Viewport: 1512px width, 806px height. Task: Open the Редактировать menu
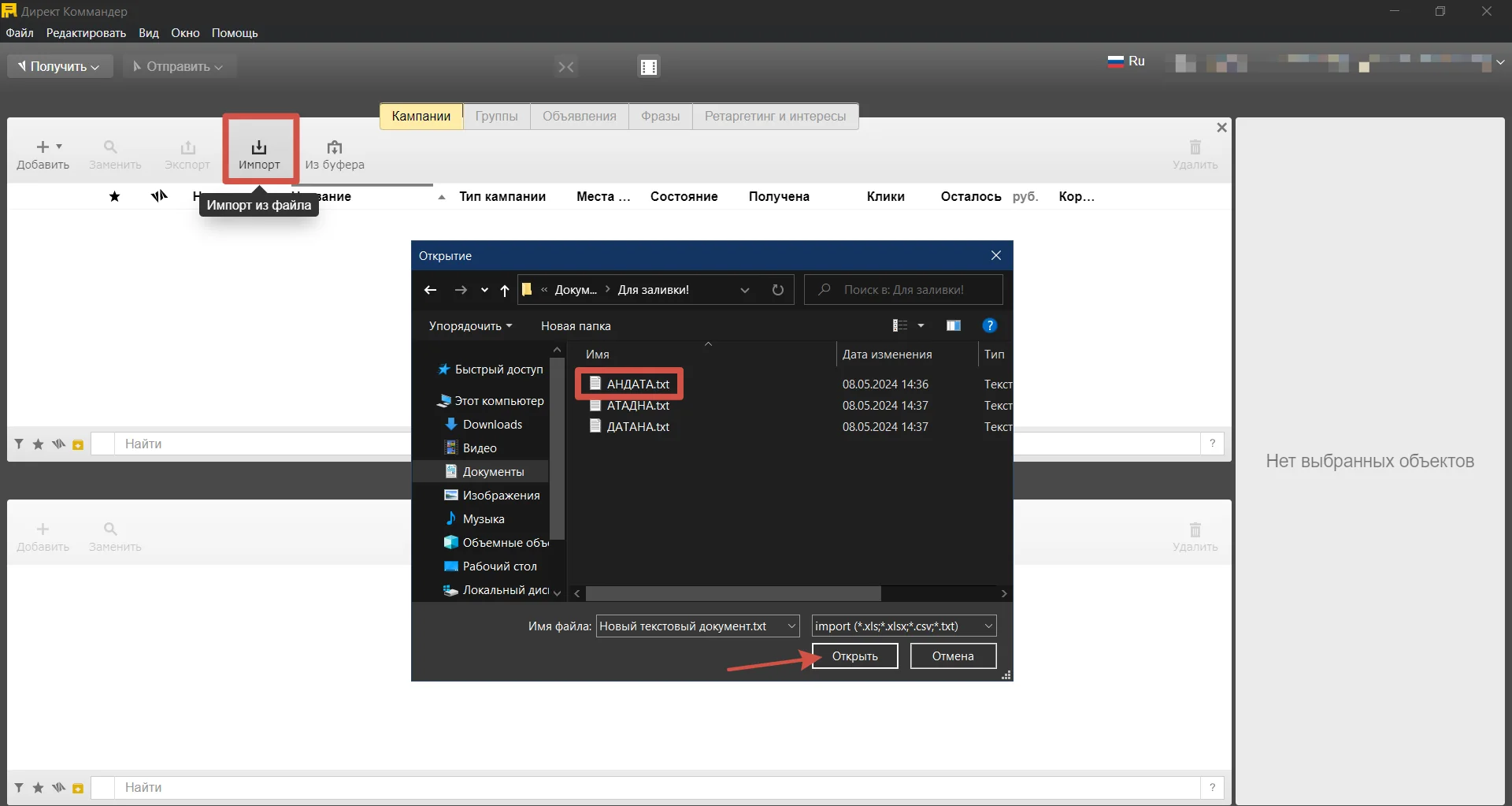pos(86,33)
